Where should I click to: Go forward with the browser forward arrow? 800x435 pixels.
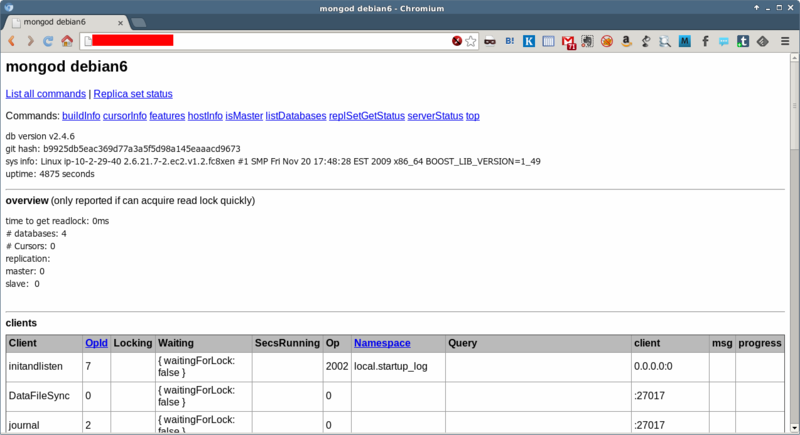pos(30,41)
